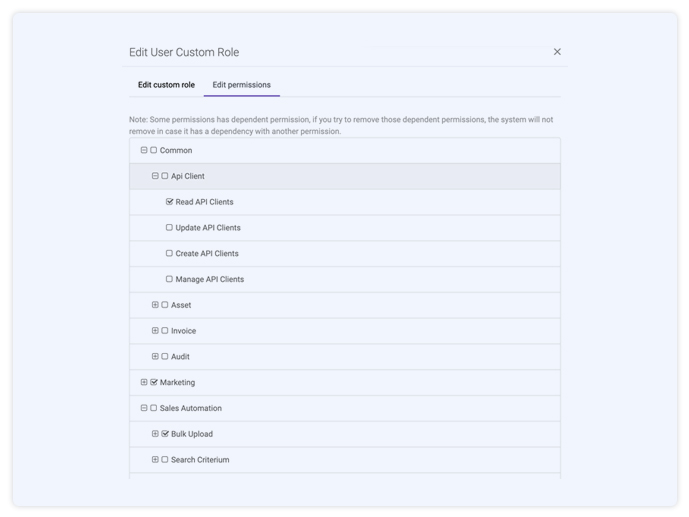
Task: Collapse the Common permission group
Action: 144,150
